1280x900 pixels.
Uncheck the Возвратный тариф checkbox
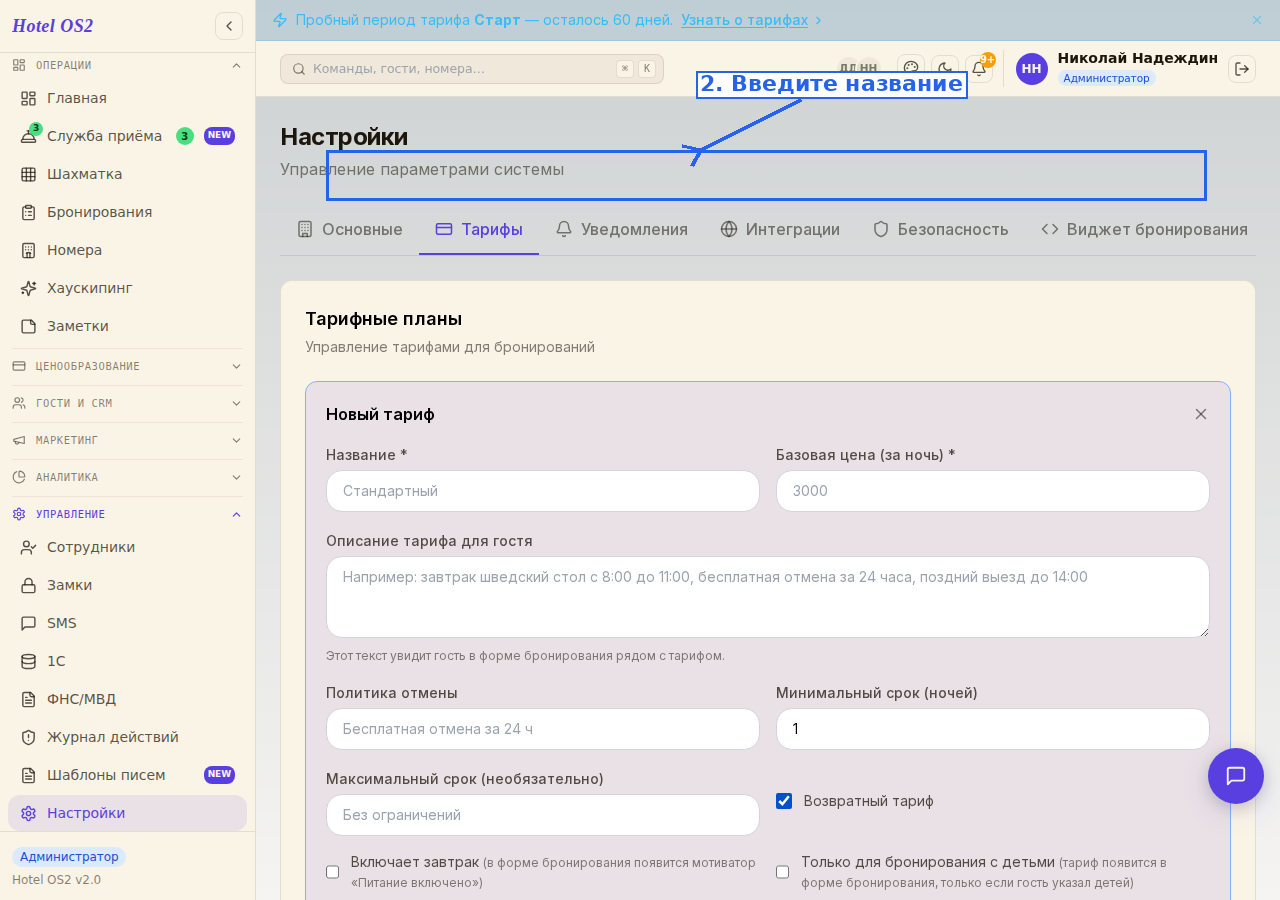tap(784, 801)
